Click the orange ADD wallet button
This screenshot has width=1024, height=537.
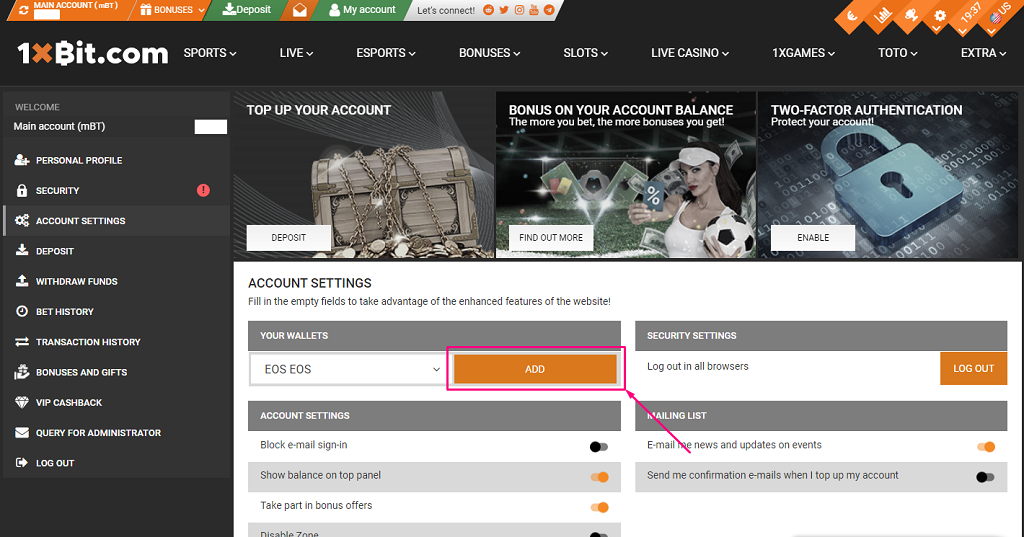click(535, 369)
